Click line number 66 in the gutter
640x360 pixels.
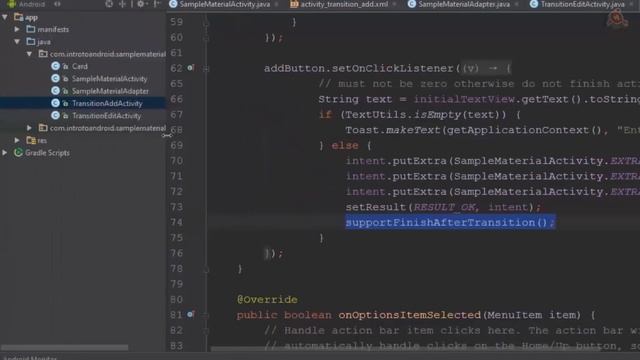176,99
